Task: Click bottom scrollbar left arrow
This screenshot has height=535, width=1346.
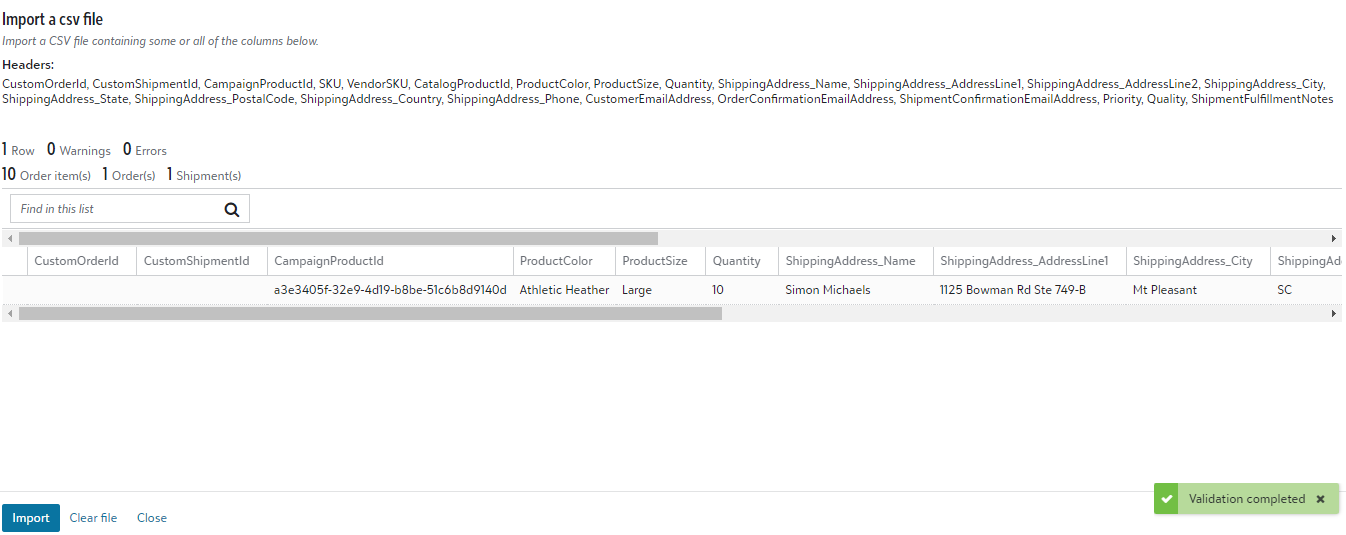Action: click(x=10, y=314)
